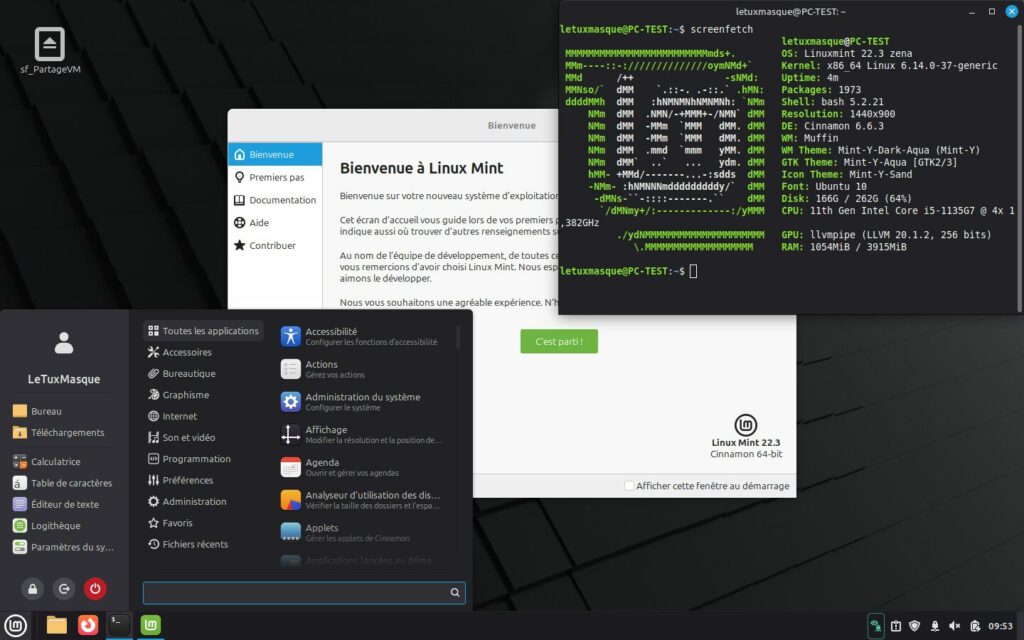1024x640 pixels.
Task: Uncheck Afficher cette fenêtre au démarrage
Action: [x=631, y=485]
